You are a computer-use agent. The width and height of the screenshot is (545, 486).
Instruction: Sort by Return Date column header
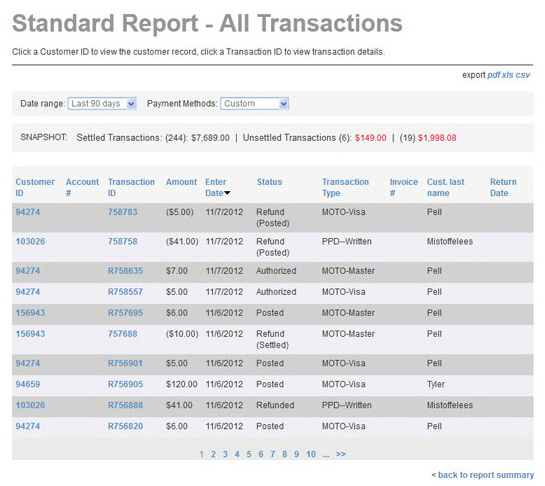point(503,187)
